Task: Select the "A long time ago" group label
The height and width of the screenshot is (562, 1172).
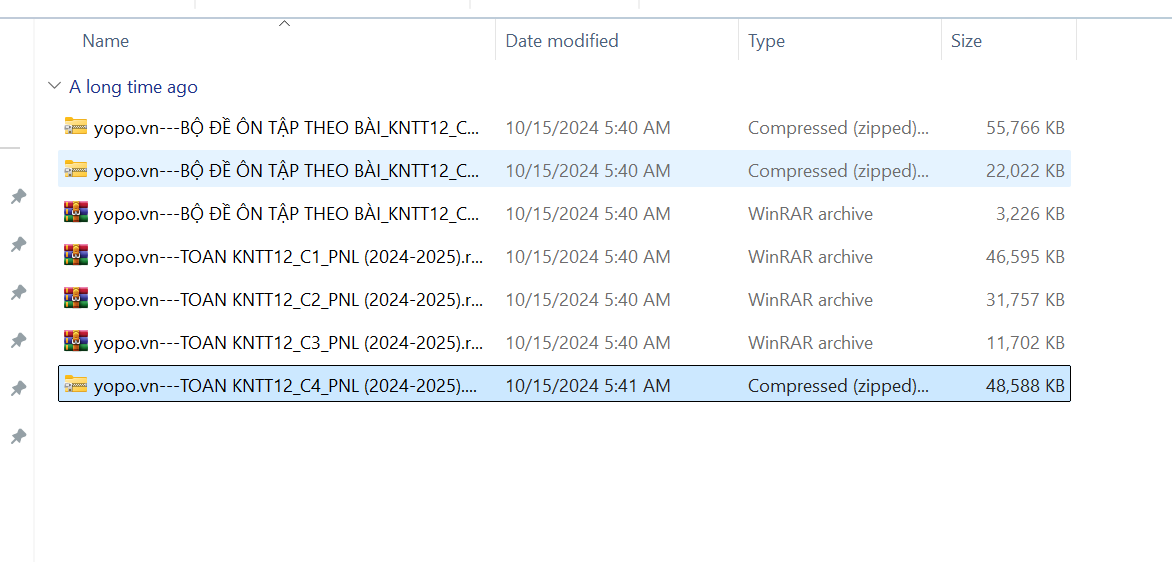Action: [133, 87]
